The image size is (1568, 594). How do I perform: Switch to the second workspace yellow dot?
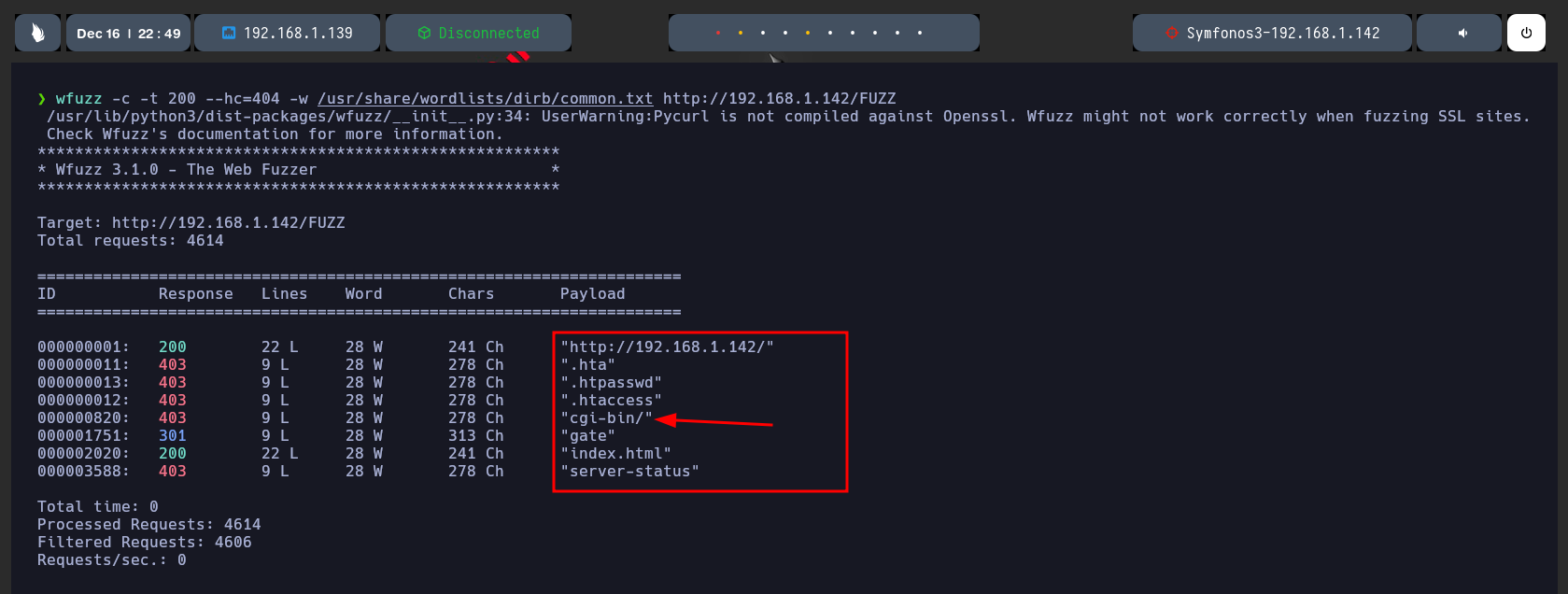[x=741, y=33]
